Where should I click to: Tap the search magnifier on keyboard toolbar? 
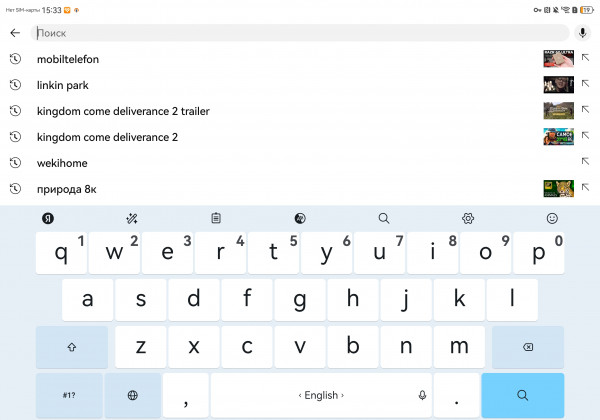[x=384, y=218]
